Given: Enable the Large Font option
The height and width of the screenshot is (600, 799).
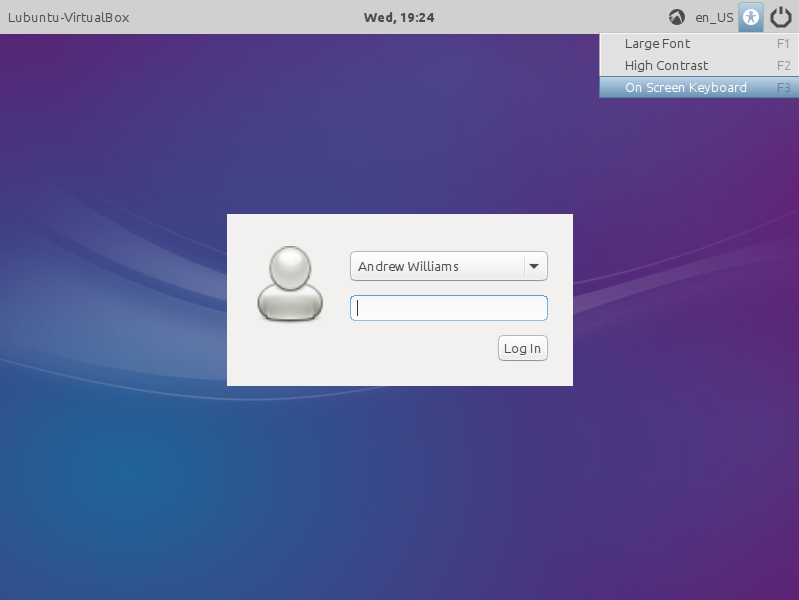Looking at the screenshot, I should tap(657, 44).
